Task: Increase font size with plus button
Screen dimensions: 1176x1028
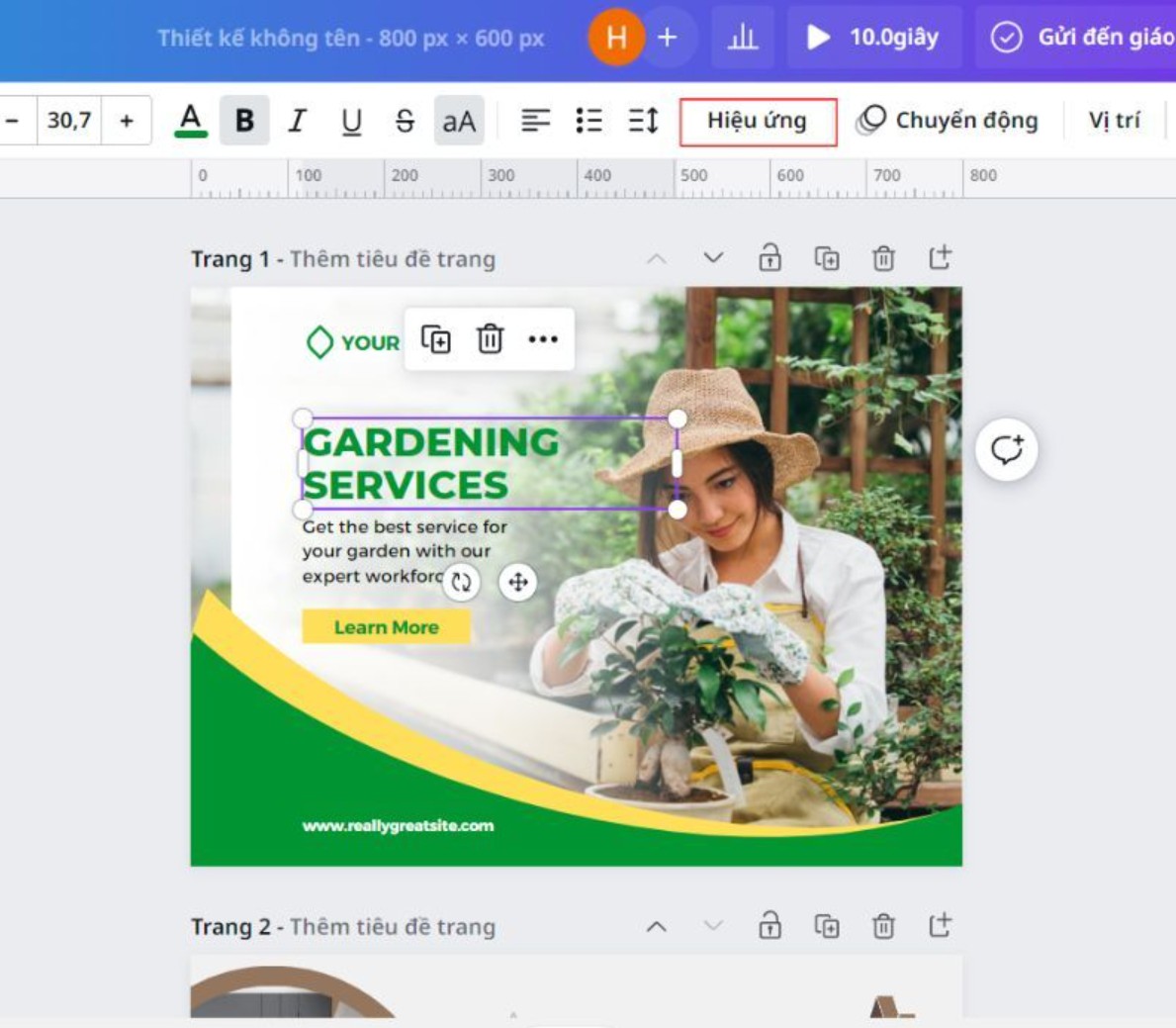Action: point(127,121)
